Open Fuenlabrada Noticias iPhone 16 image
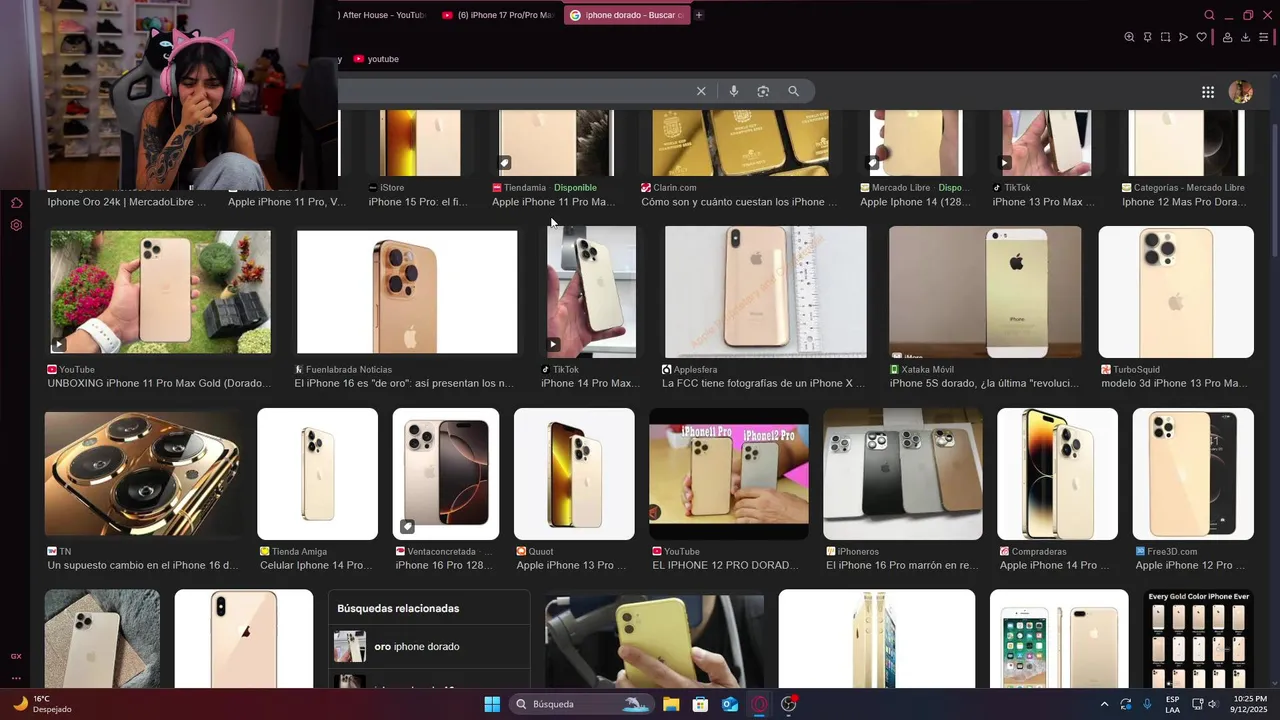Screen dimensions: 1280x720 (x=407, y=291)
